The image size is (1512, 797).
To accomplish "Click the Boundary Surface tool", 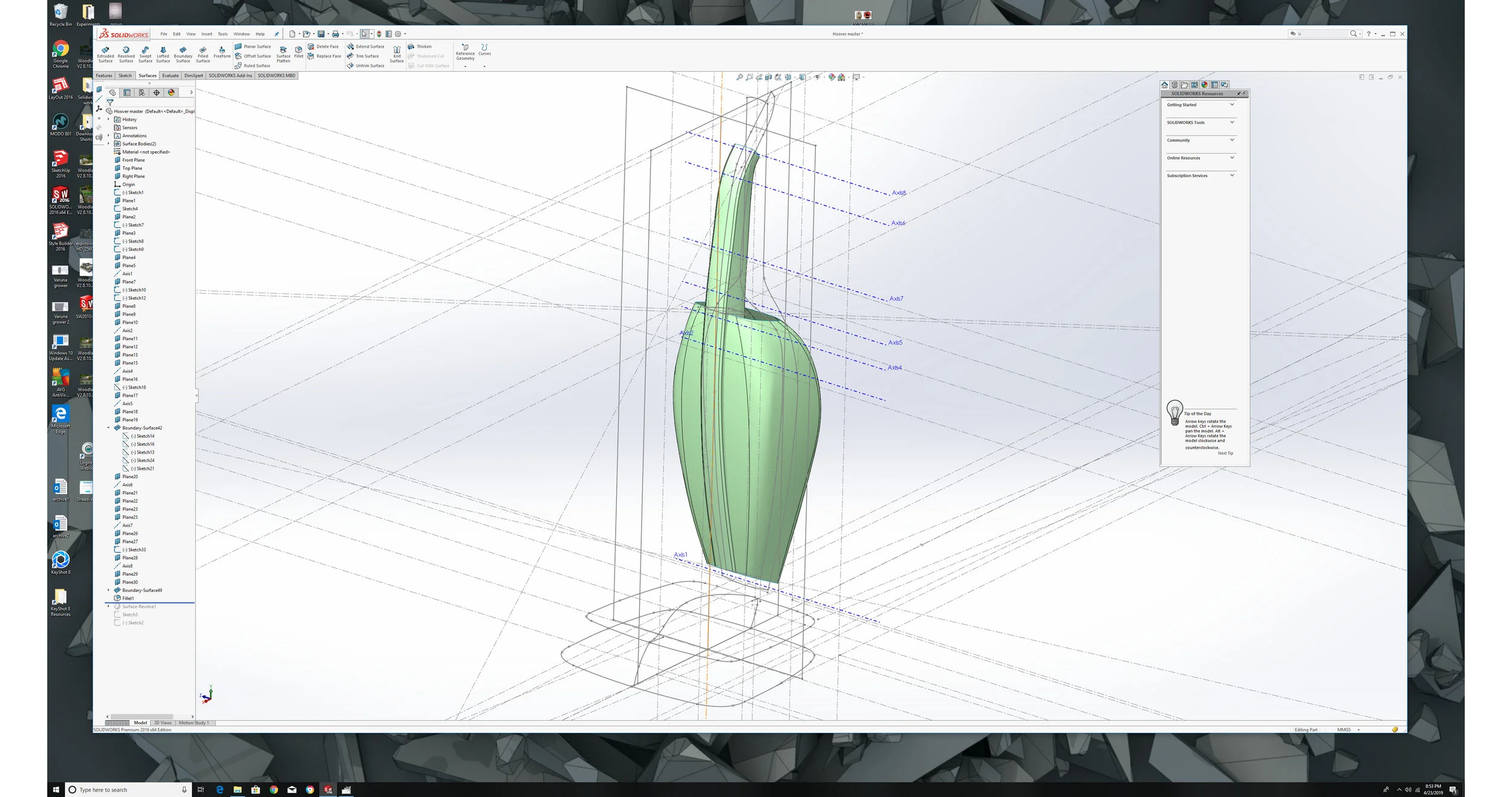I will (183, 53).
